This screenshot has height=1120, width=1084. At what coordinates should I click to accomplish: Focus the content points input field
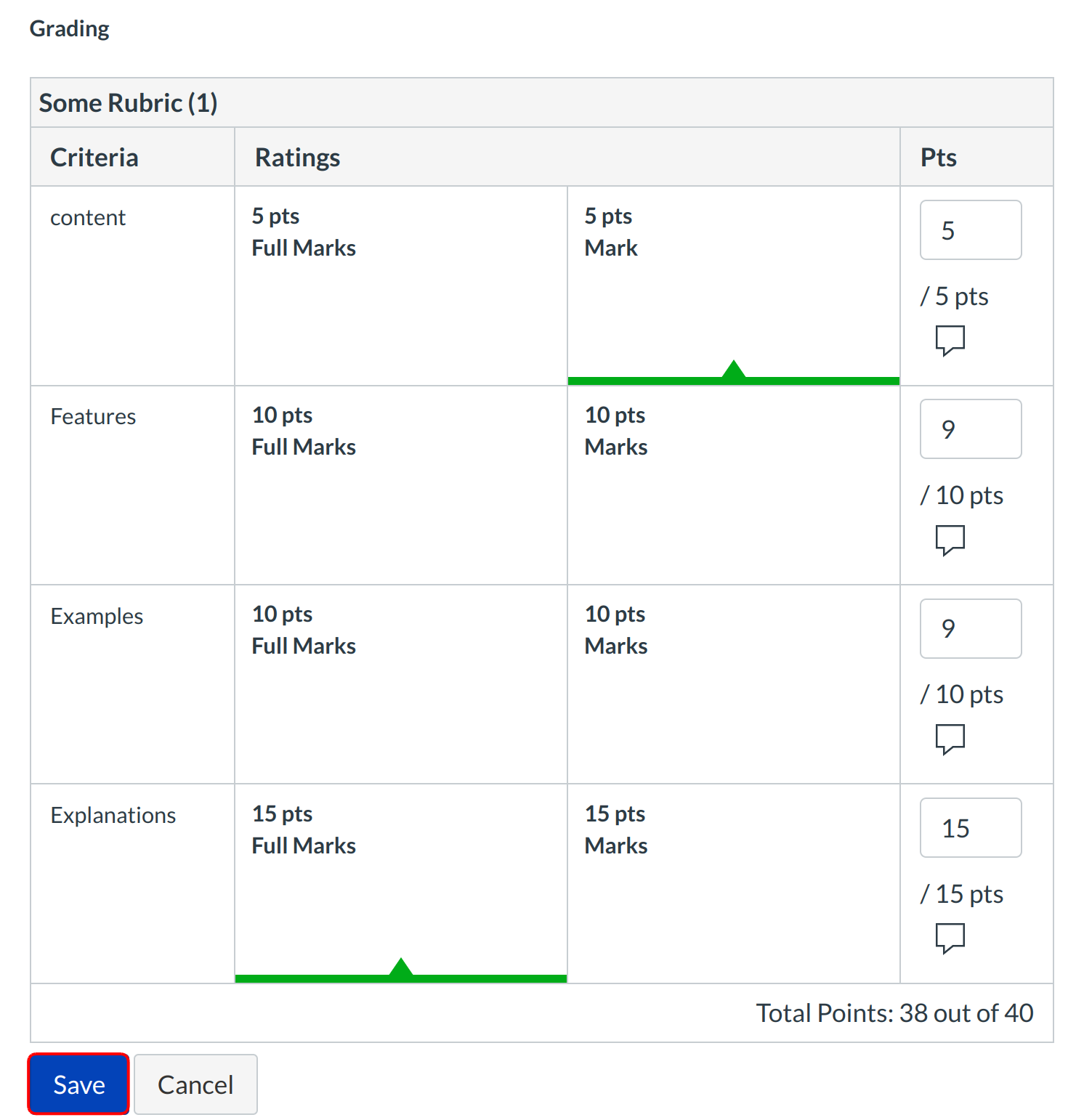[x=970, y=230]
